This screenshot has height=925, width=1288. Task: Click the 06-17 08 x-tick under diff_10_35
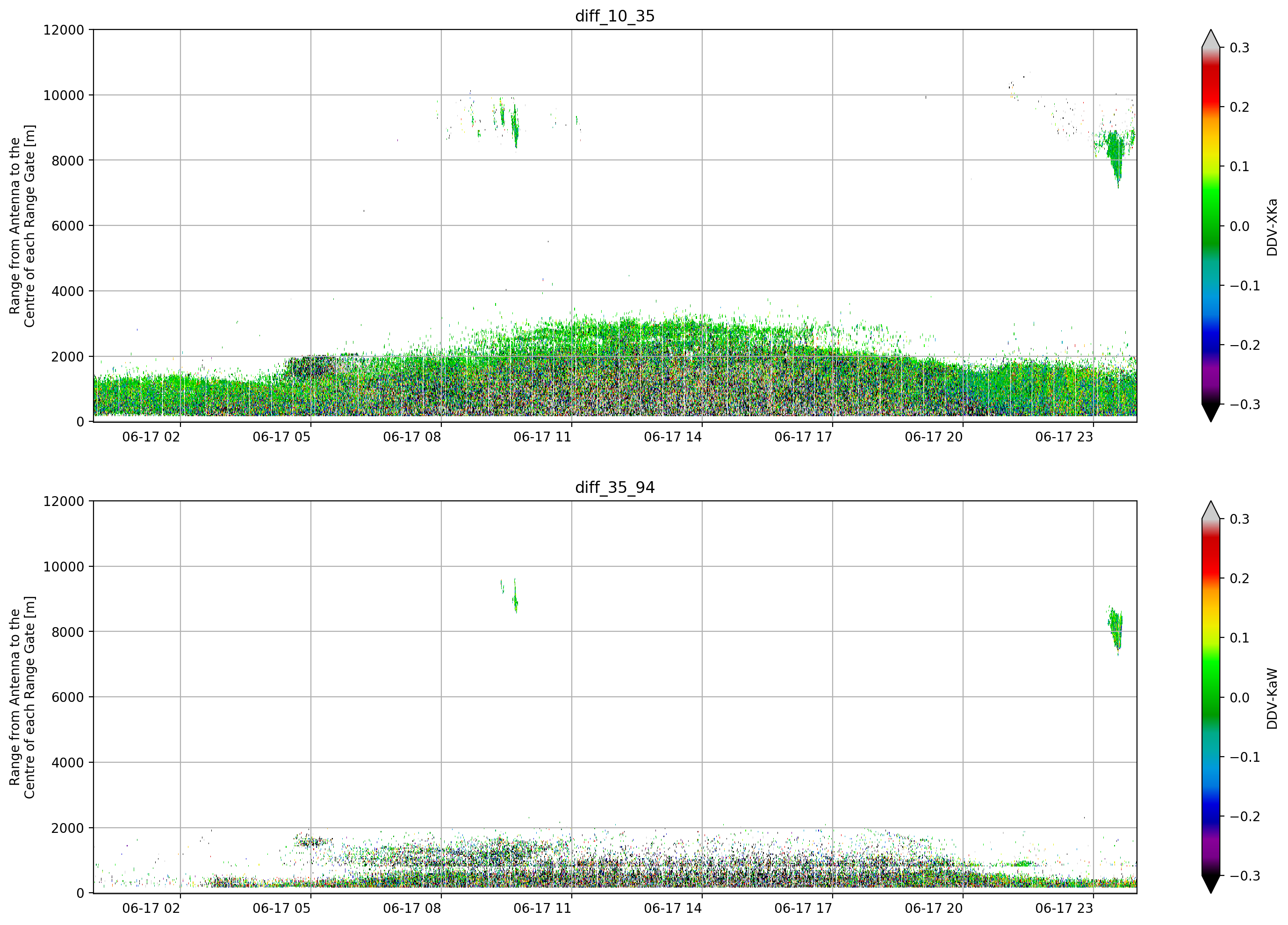tap(412, 437)
